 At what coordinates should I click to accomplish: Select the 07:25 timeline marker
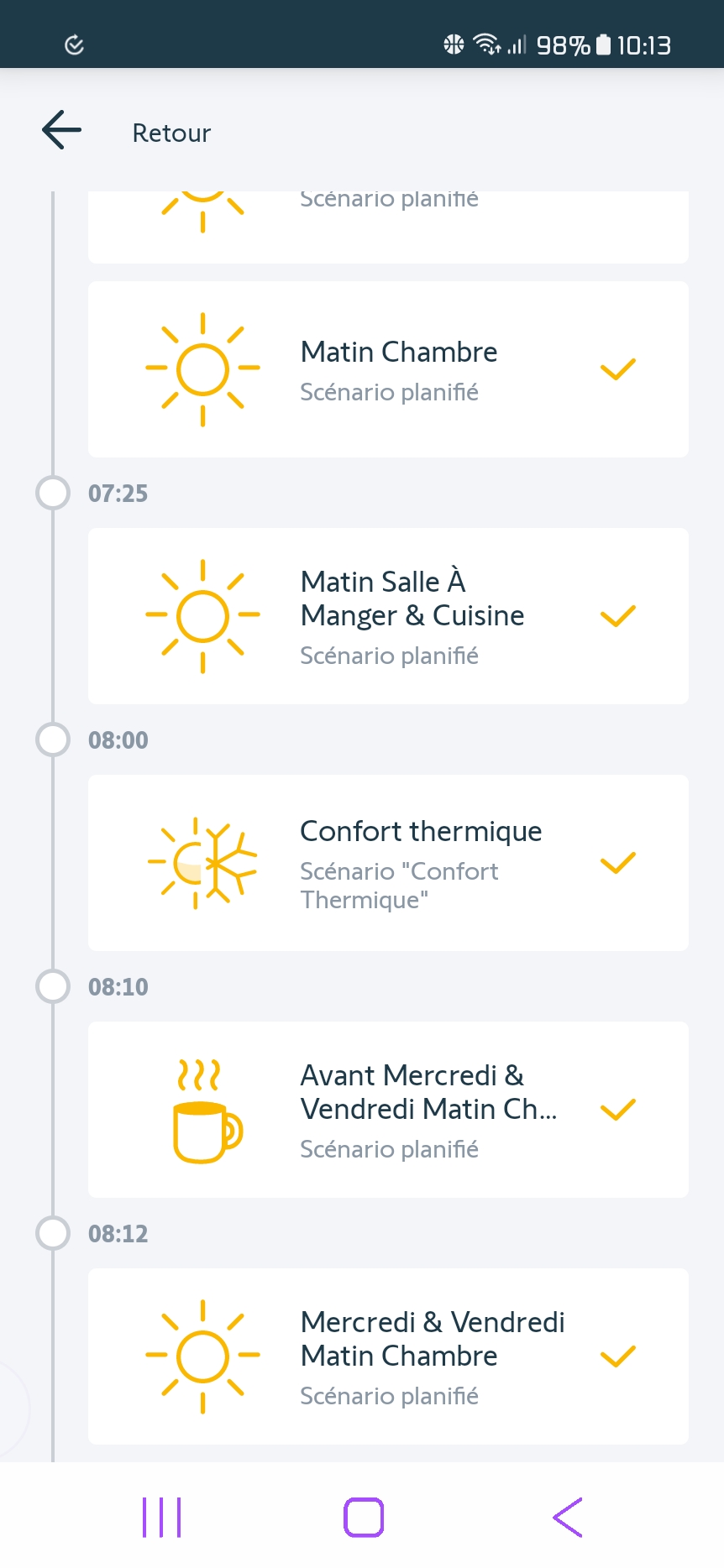tap(53, 493)
